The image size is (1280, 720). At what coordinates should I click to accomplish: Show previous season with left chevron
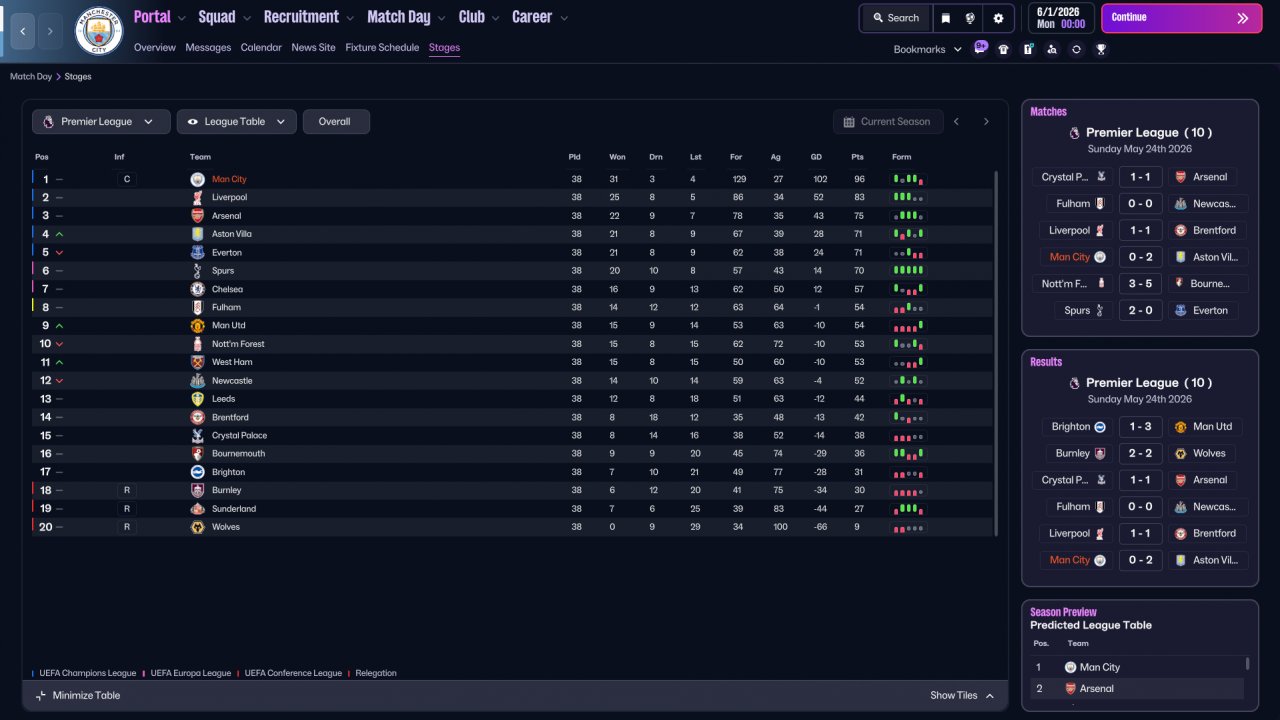click(x=956, y=122)
